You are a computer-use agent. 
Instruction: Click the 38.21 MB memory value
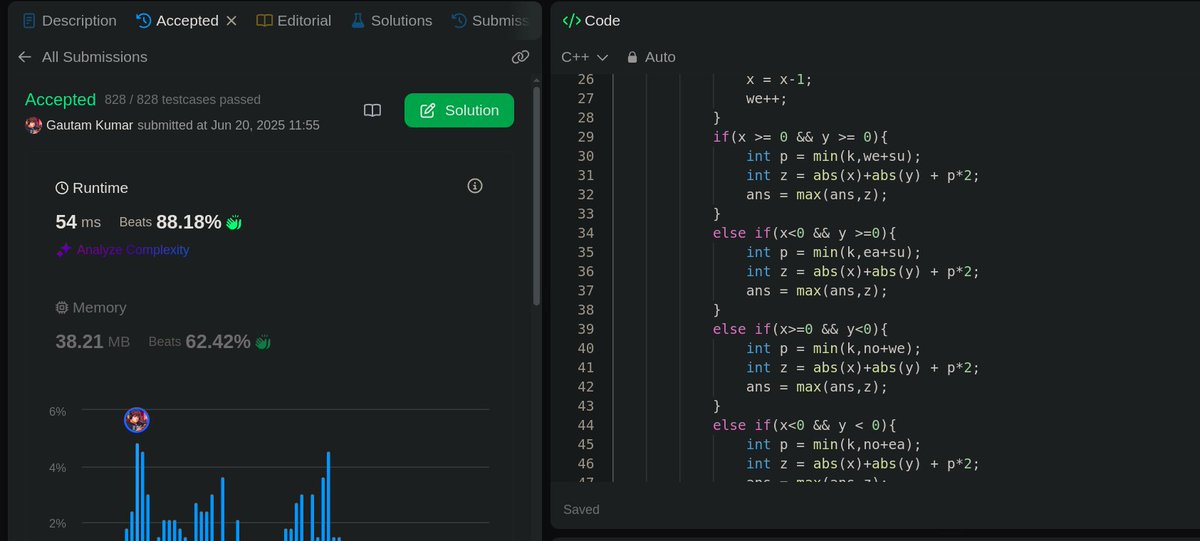pyautogui.click(x=92, y=341)
